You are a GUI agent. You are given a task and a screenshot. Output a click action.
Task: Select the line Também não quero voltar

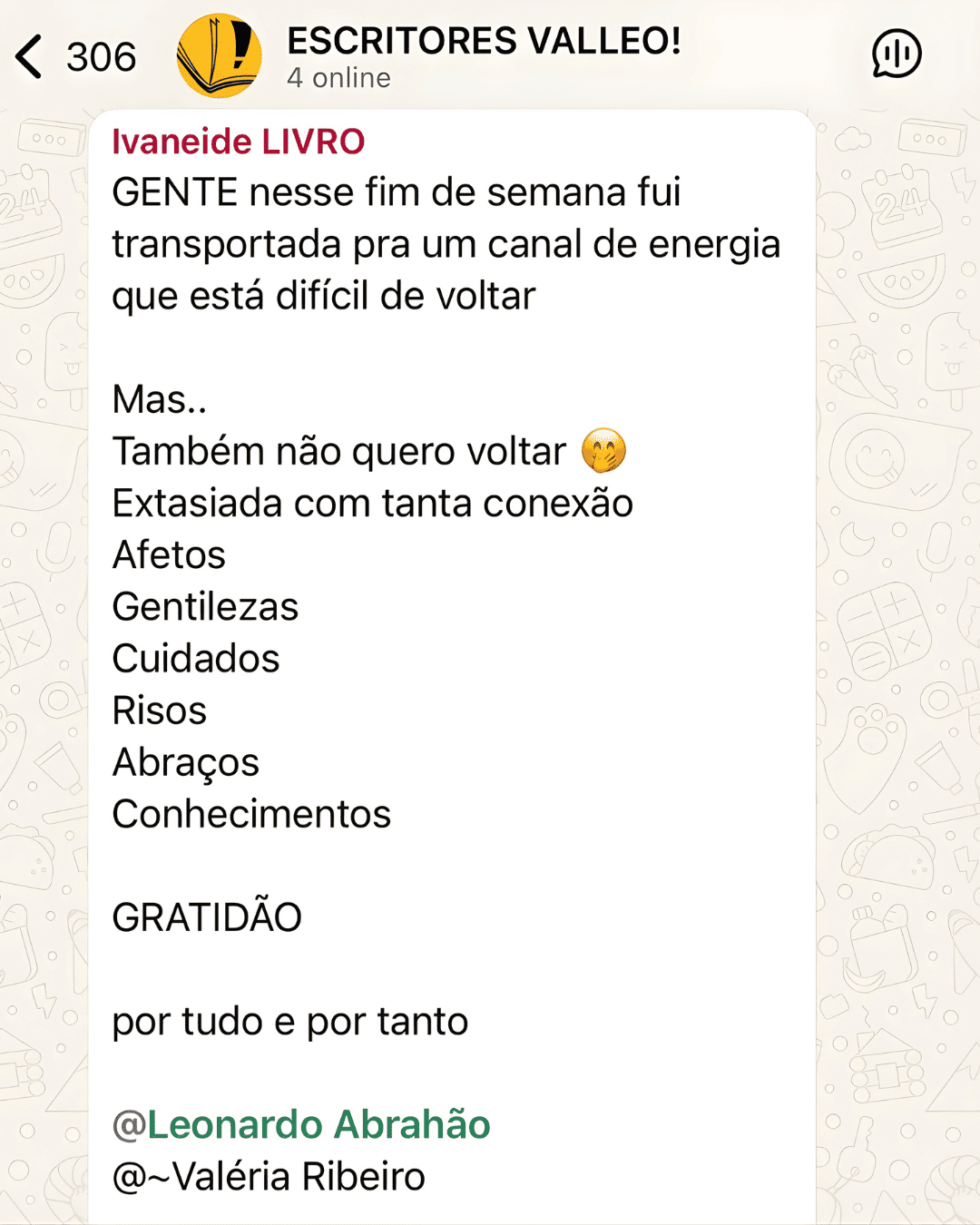[336, 451]
